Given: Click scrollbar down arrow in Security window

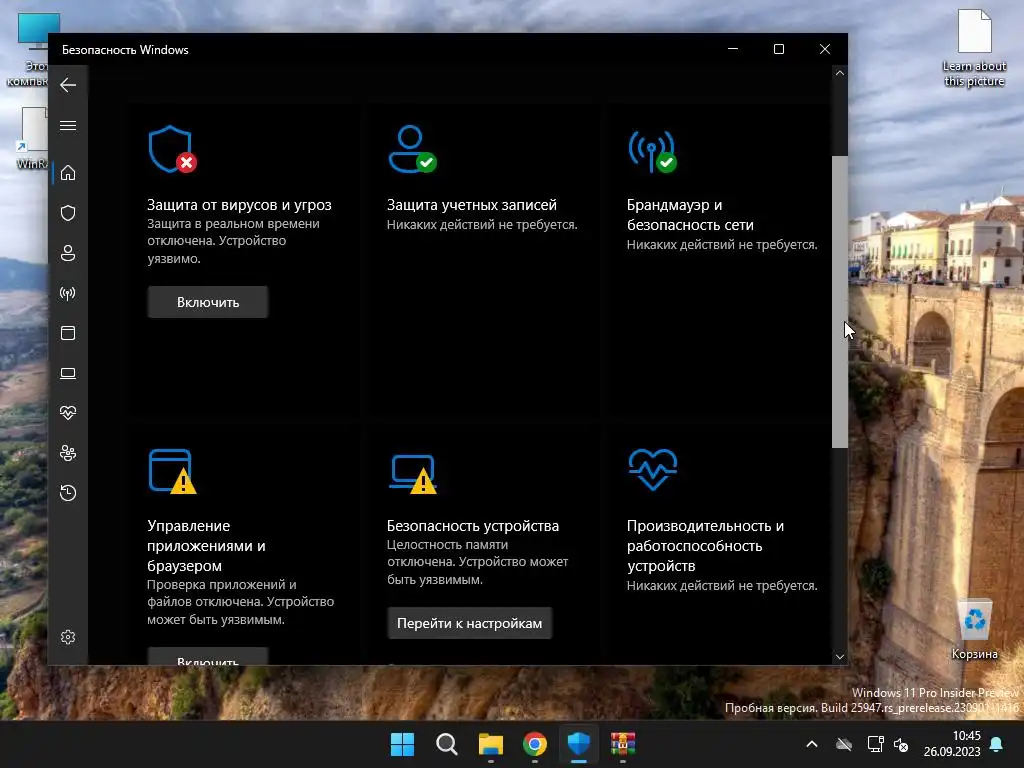Looking at the screenshot, I should pyautogui.click(x=840, y=657).
